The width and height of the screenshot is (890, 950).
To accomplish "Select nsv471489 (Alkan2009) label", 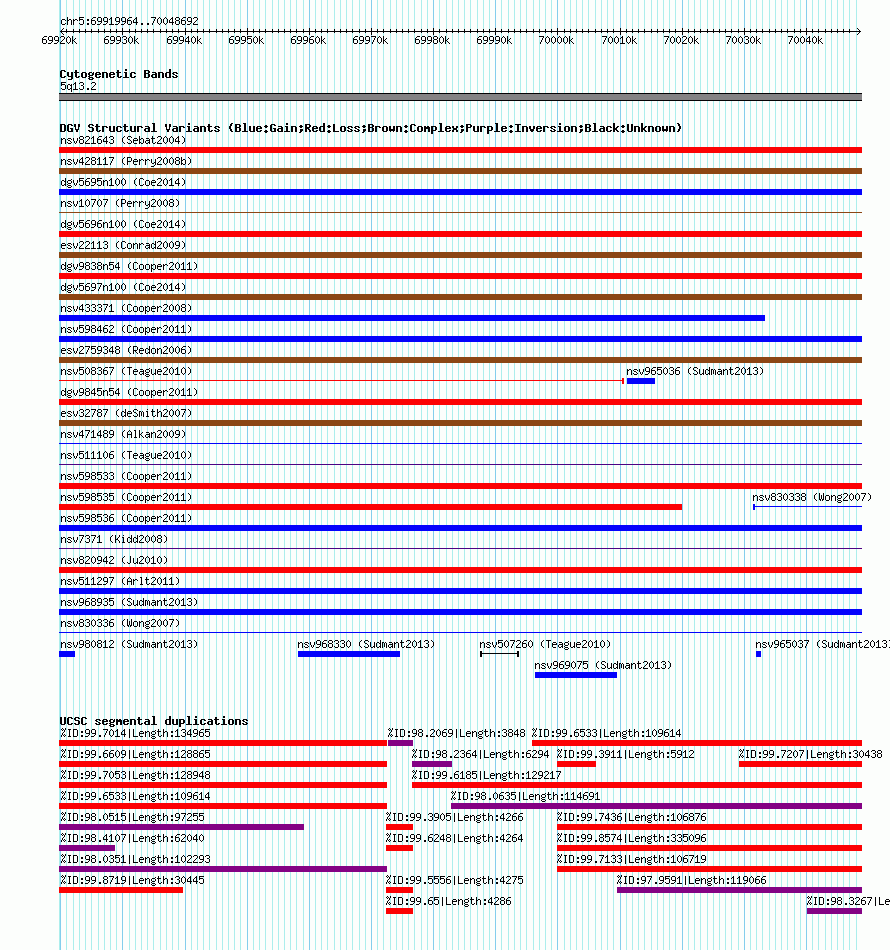I will [x=123, y=434].
